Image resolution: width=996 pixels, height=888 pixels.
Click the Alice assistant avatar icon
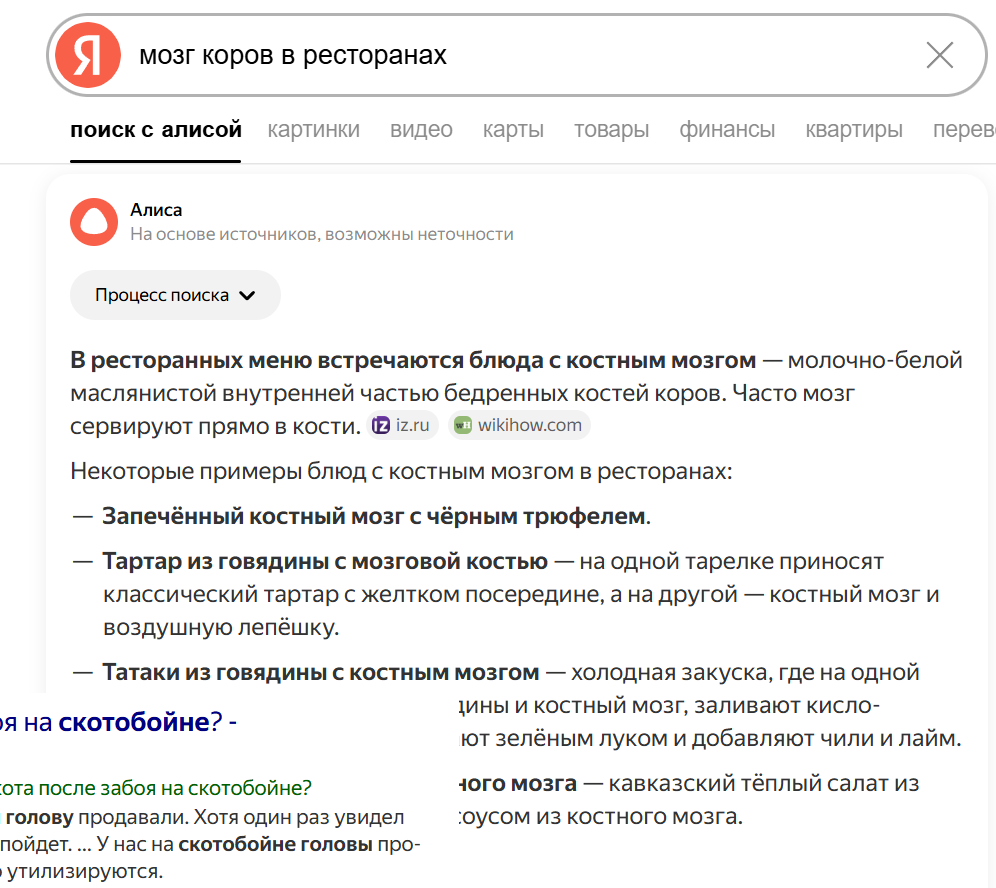coord(94,222)
